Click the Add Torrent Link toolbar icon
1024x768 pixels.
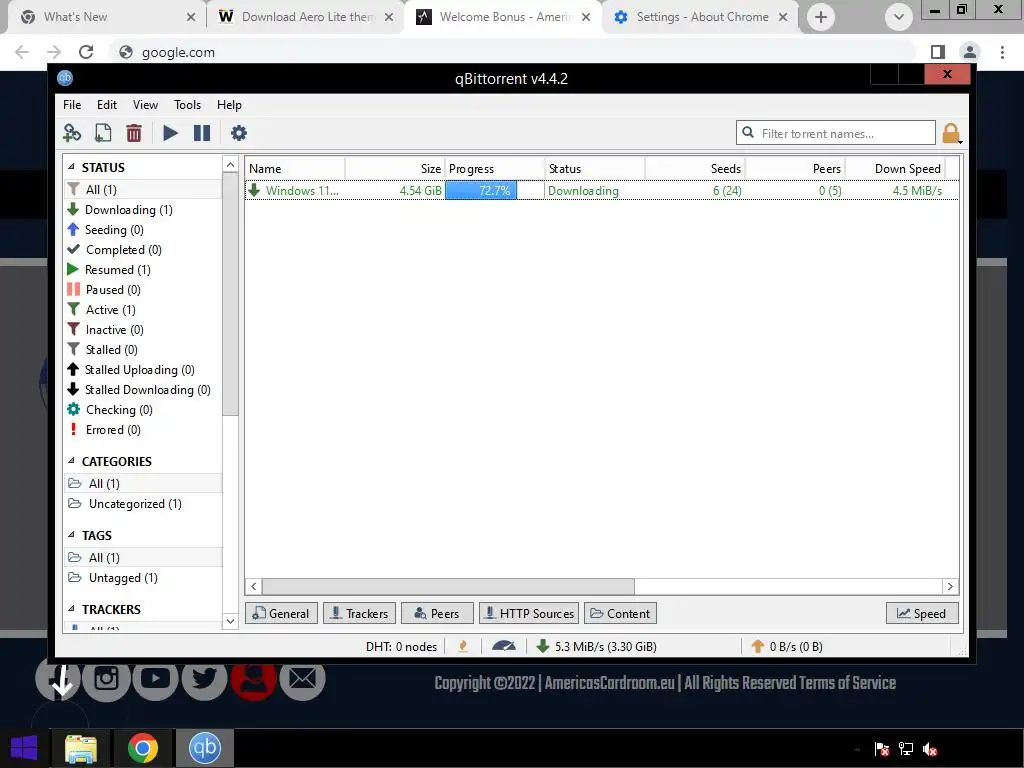[x=72, y=133]
